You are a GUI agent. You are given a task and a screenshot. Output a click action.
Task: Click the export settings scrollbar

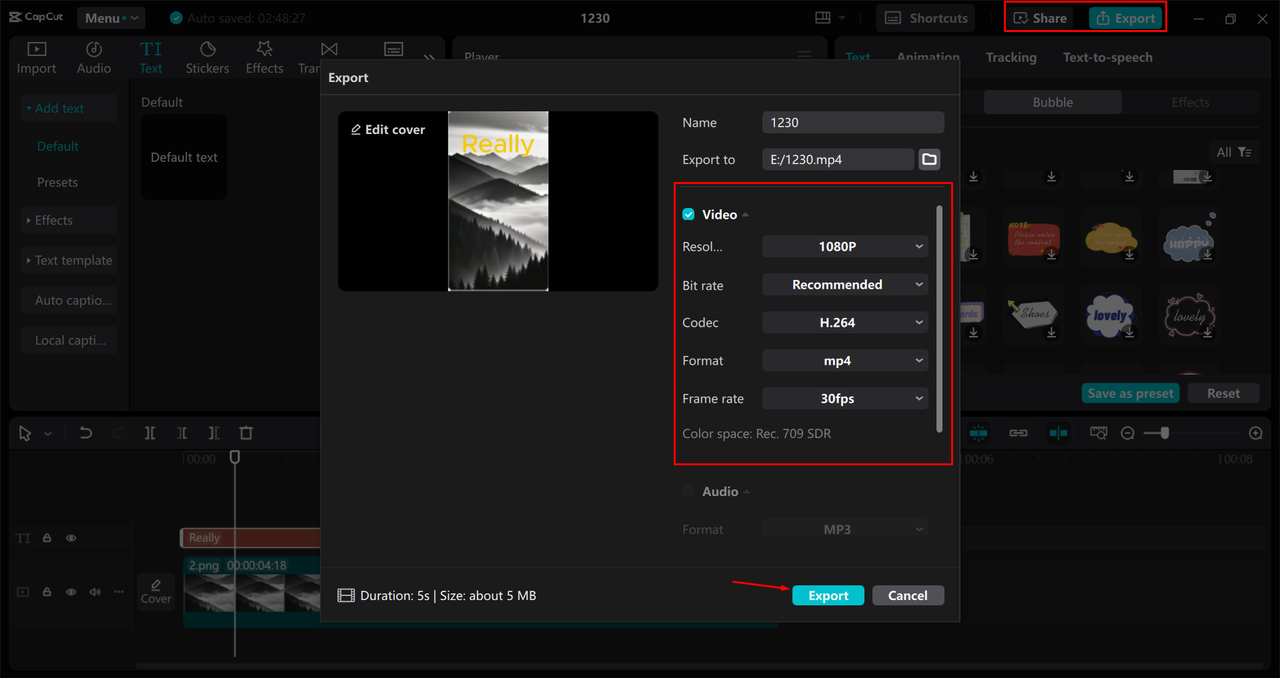click(939, 318)
